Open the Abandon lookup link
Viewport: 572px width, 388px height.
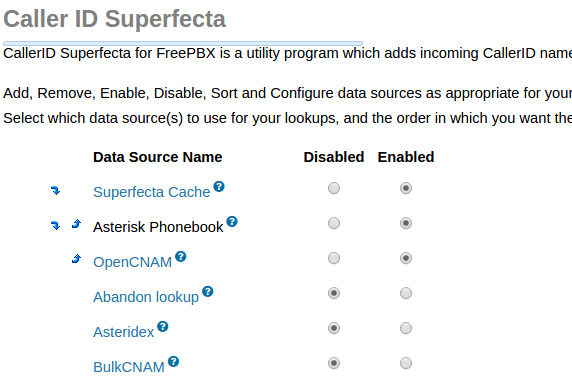click(x=146, y=297)
